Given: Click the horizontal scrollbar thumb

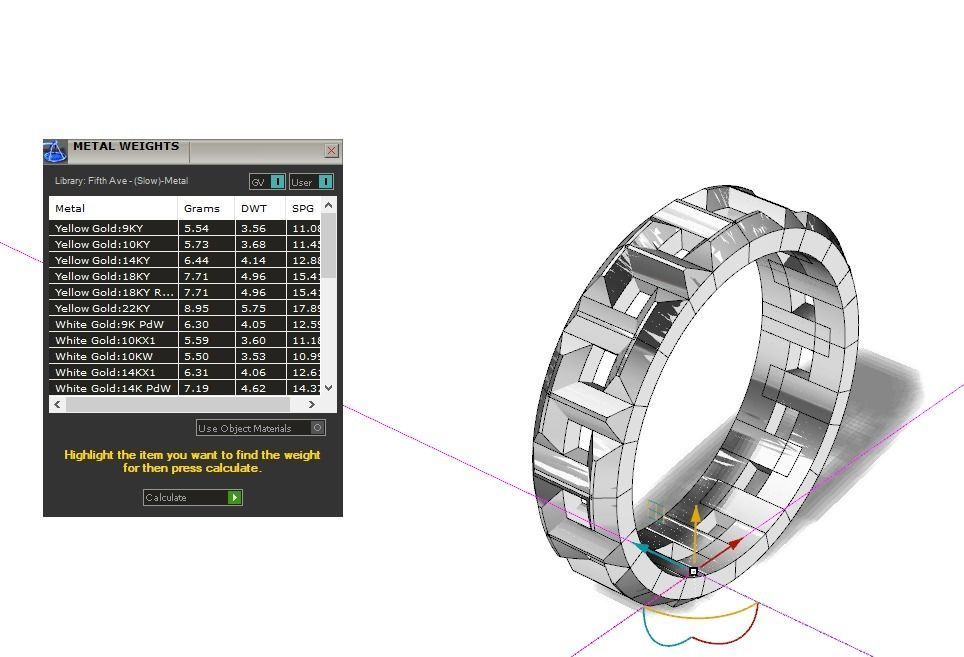Looking at the screenshot, I should [x=178, y=404].
